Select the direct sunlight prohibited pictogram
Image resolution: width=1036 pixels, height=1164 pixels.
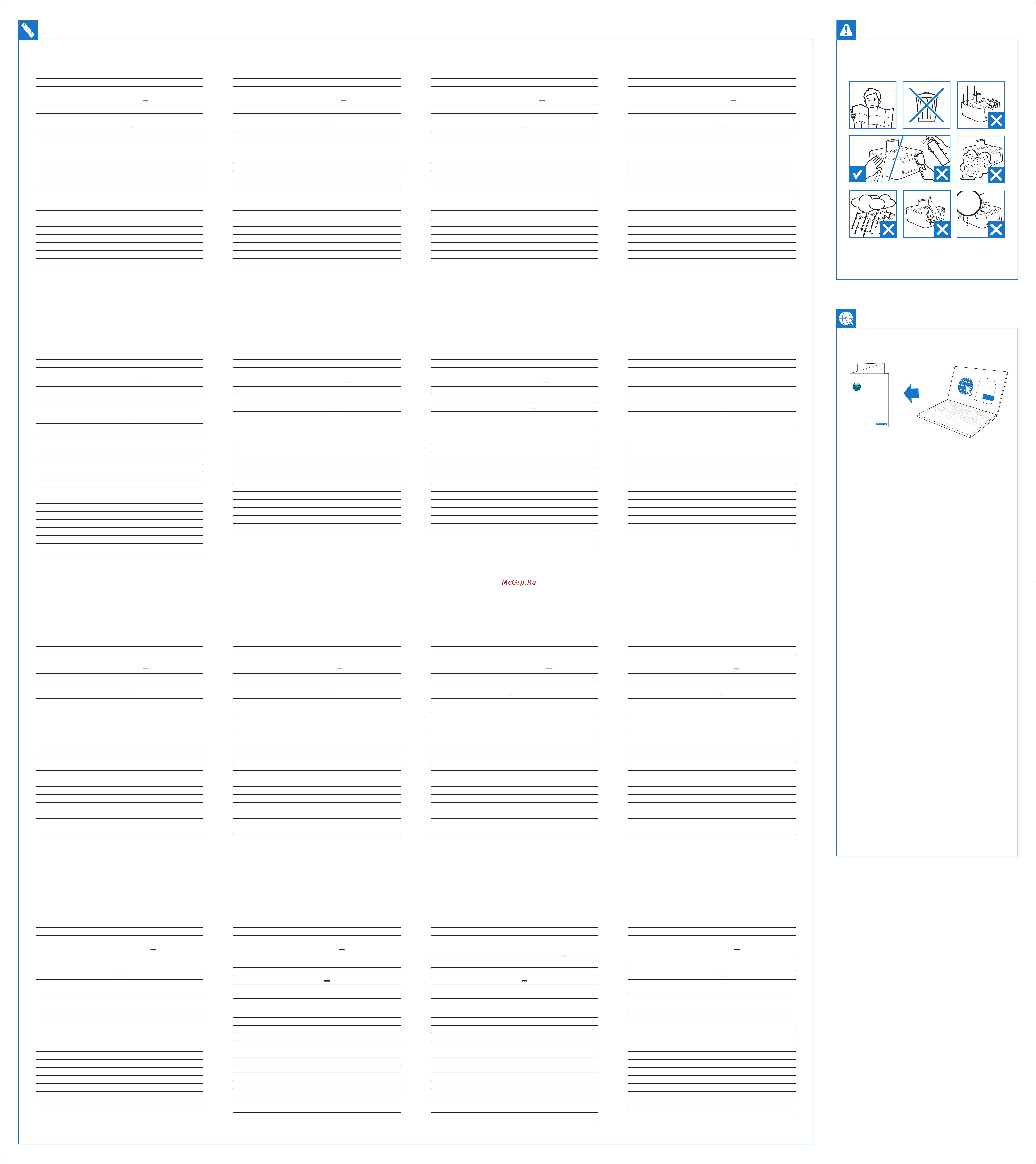(x=981, y=214)
